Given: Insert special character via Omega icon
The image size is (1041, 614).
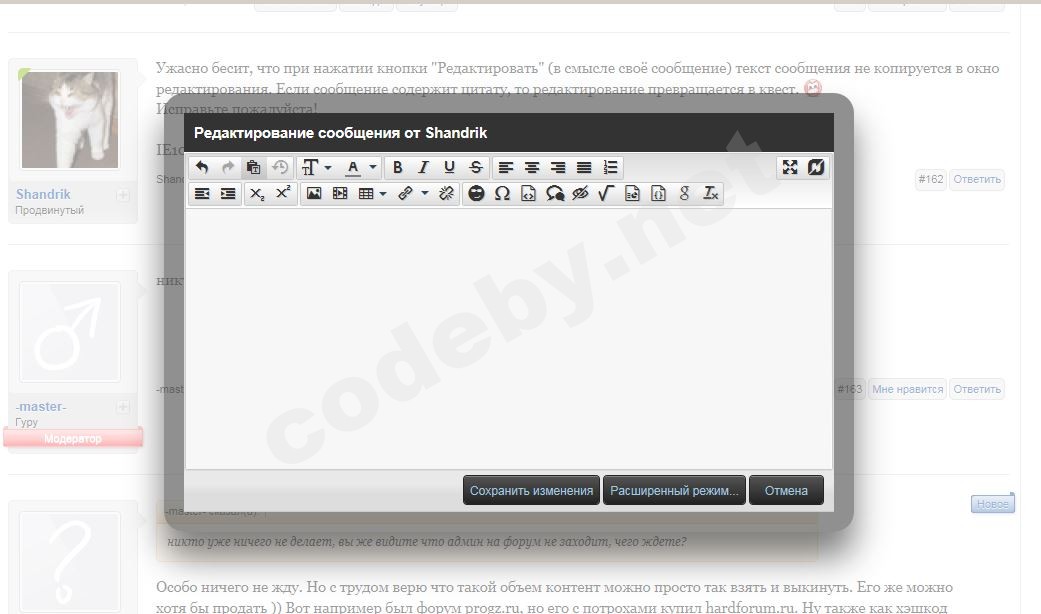Looking at the screenshot, I should click(x=503, y=193).
